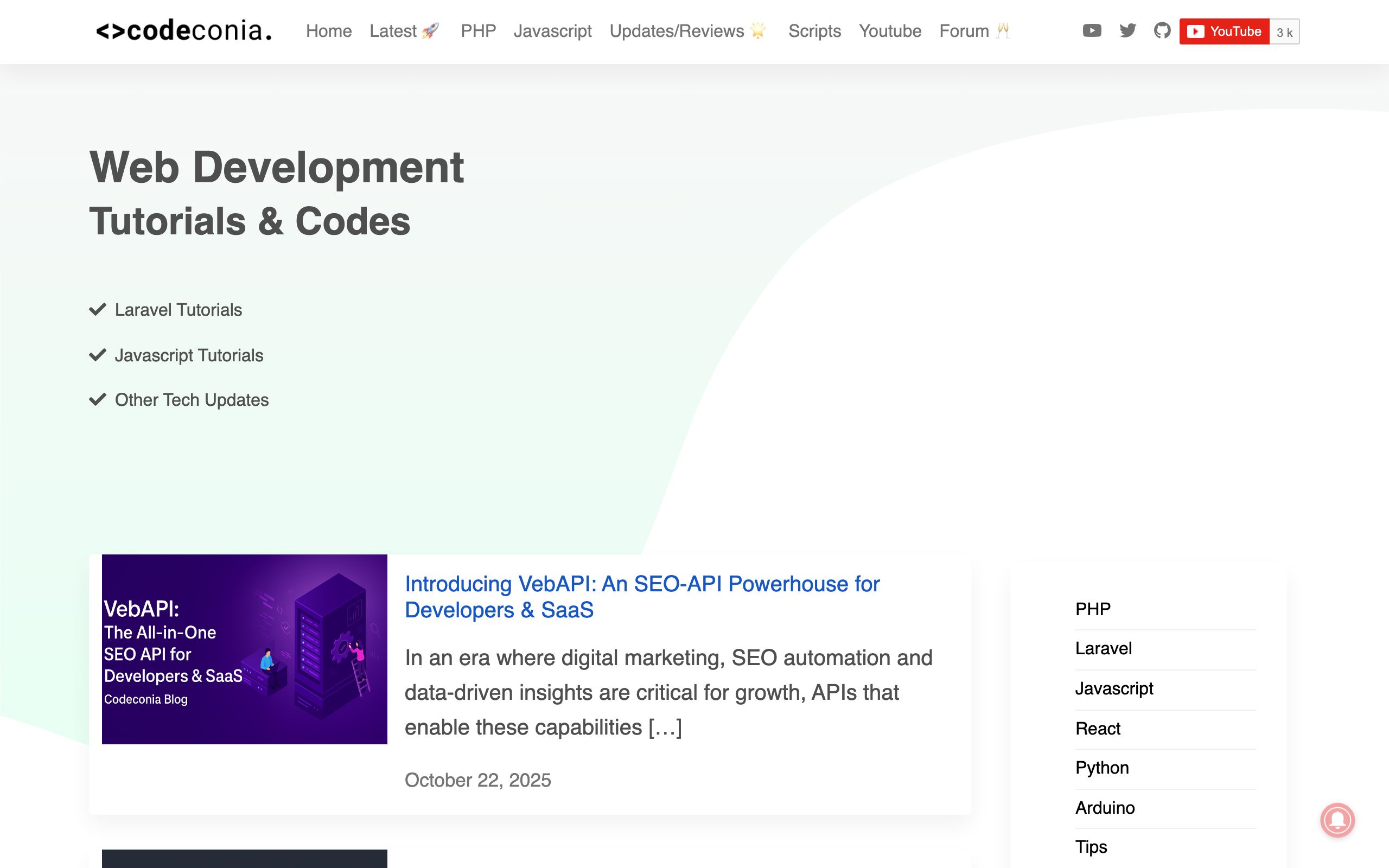Image resolution: width=1389 pixels, height=868 pixels.
Task: Open the Forum menu item
Action: (974, 31)
